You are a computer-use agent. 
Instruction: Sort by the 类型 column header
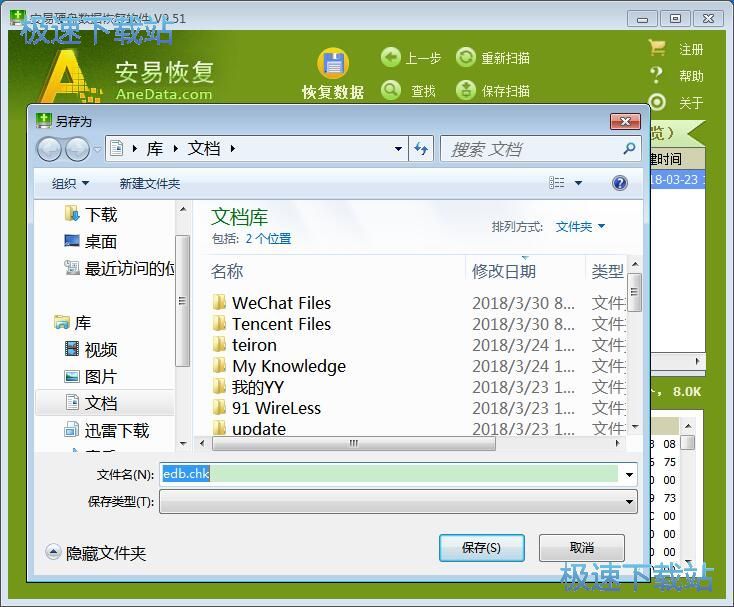tap(607, 271)
